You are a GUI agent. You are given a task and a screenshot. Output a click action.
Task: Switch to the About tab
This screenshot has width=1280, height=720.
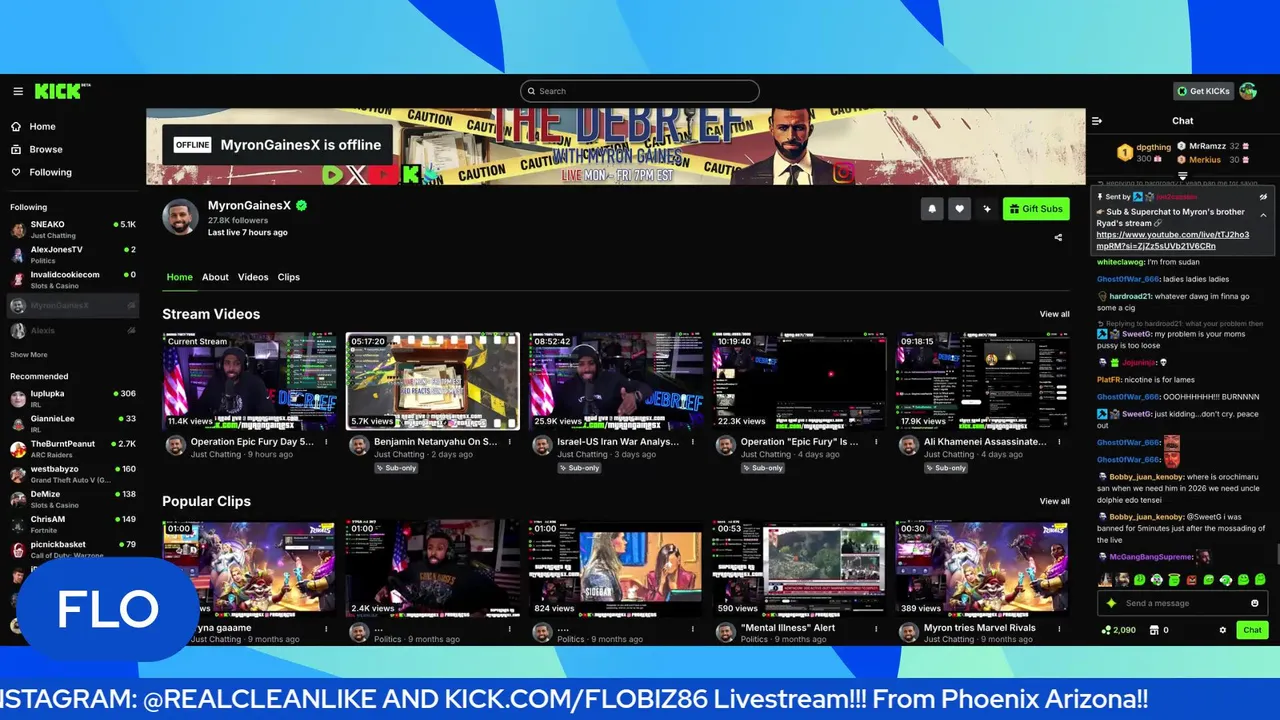tap(215, 277)
